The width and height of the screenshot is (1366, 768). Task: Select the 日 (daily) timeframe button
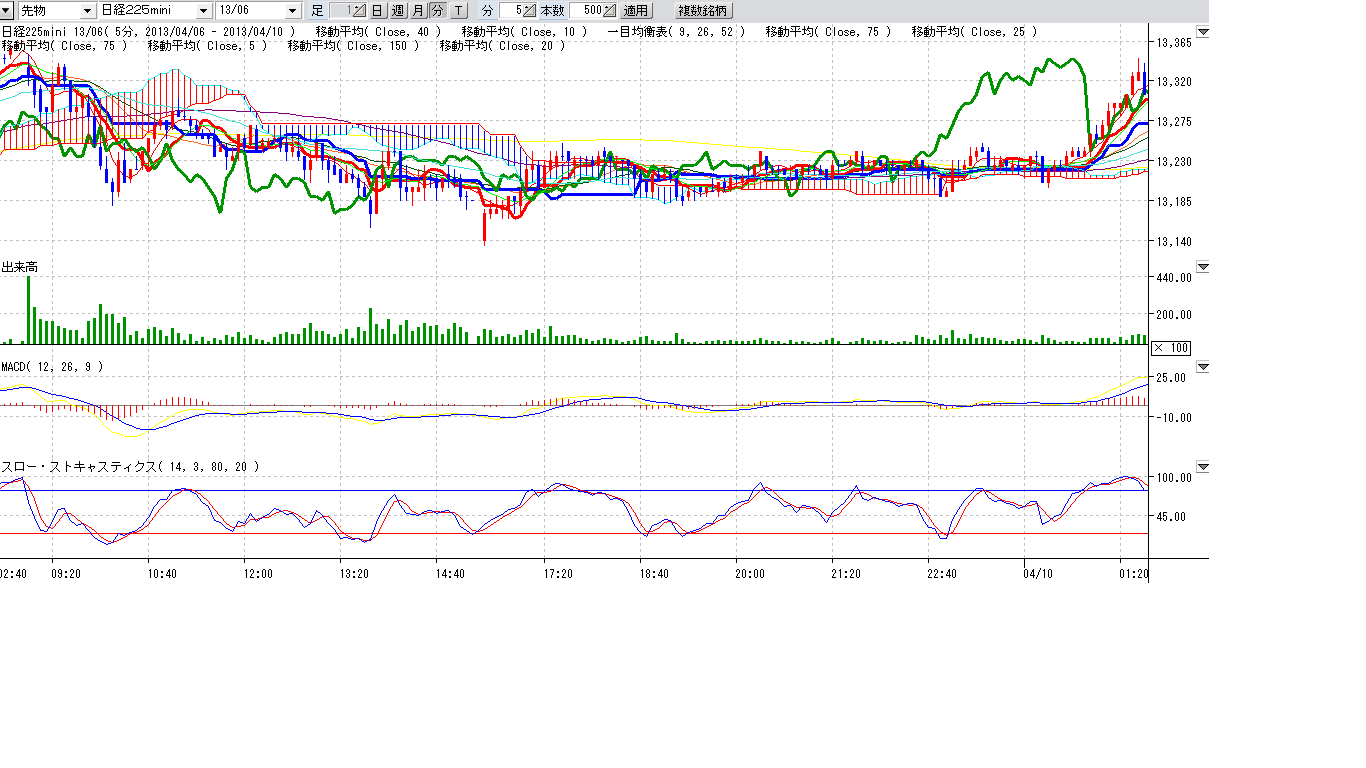click(x=377, y=11)
